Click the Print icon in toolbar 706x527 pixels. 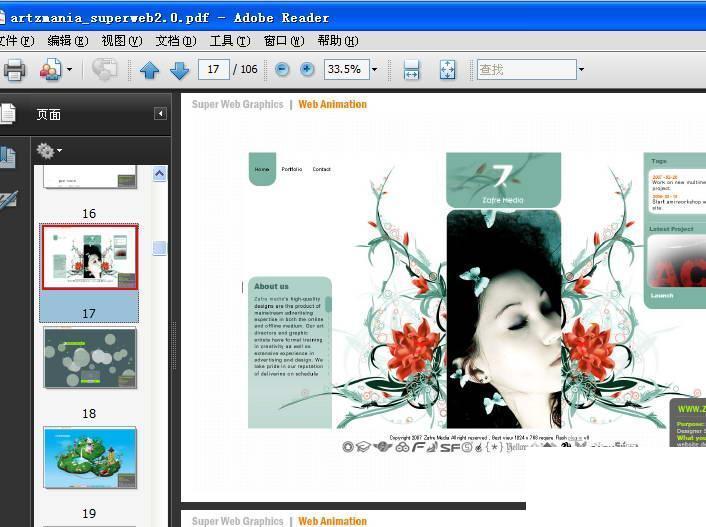pos(14,70)
